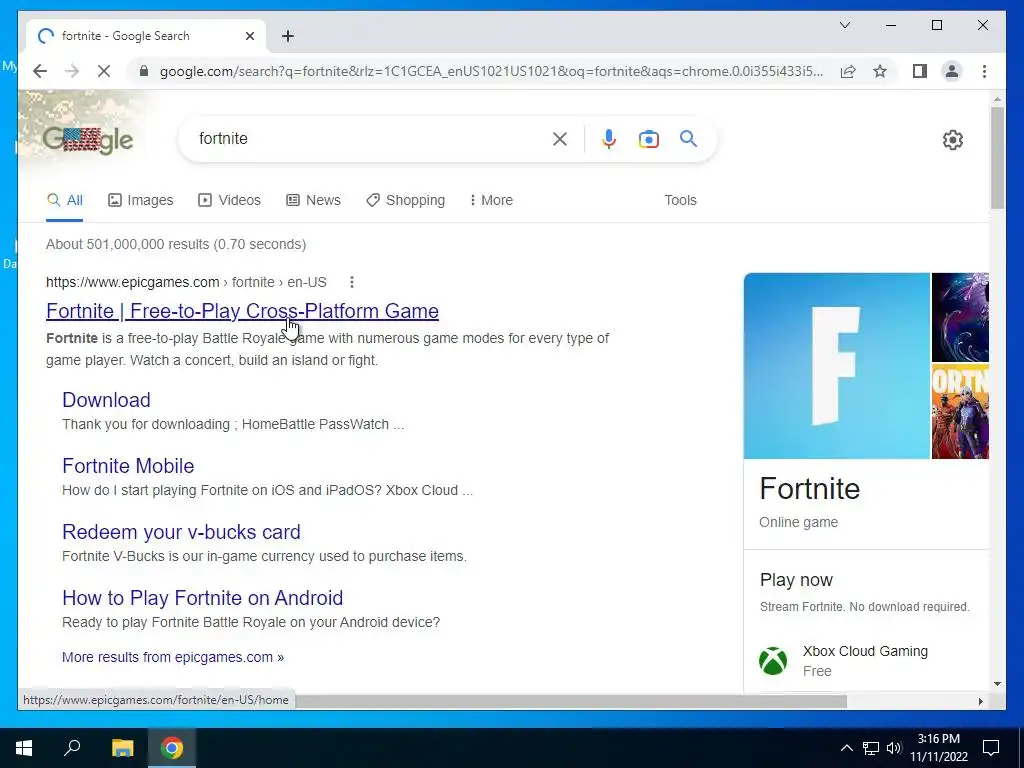1024x768 pixels.
Task: Open search Tools options
Action: pyautogui.click(x=680, y=200)
